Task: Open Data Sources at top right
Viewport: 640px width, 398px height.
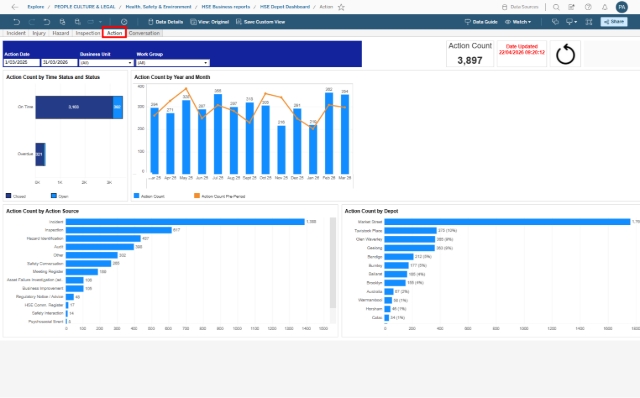Action: [520, 7]
